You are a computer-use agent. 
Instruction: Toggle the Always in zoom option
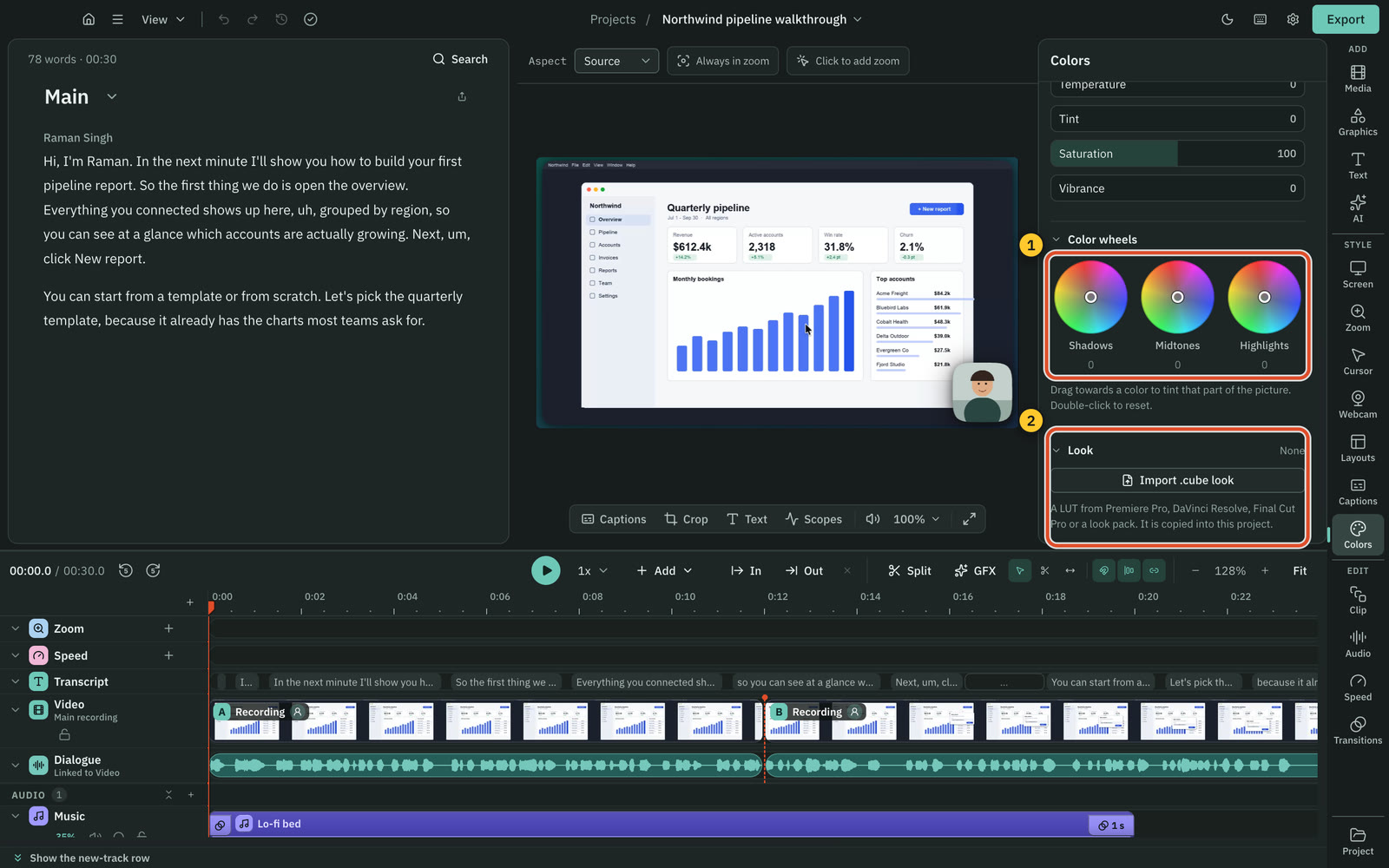pos(723,61)
